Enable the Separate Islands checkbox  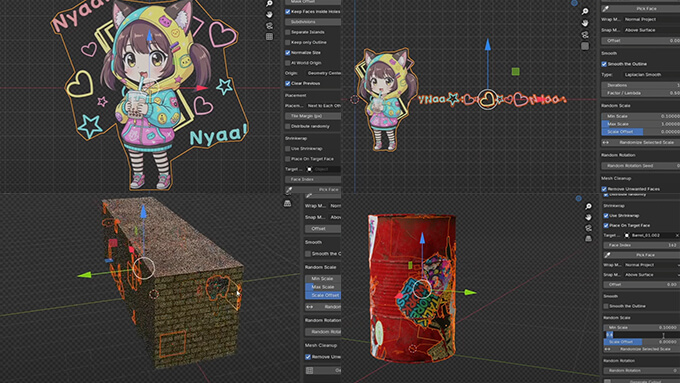pos(288,32)
